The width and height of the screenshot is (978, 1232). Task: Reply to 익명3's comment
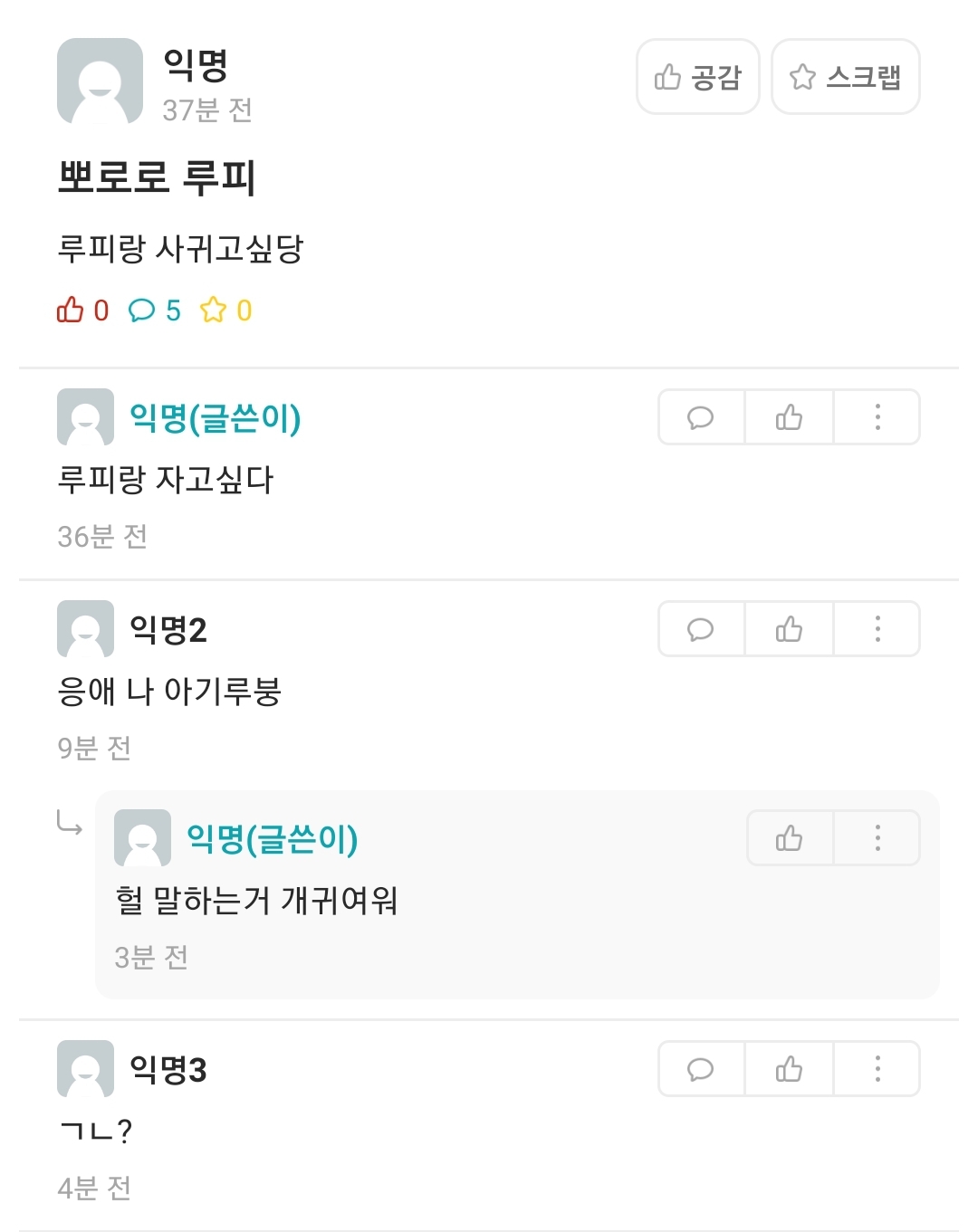(701, 1069)
